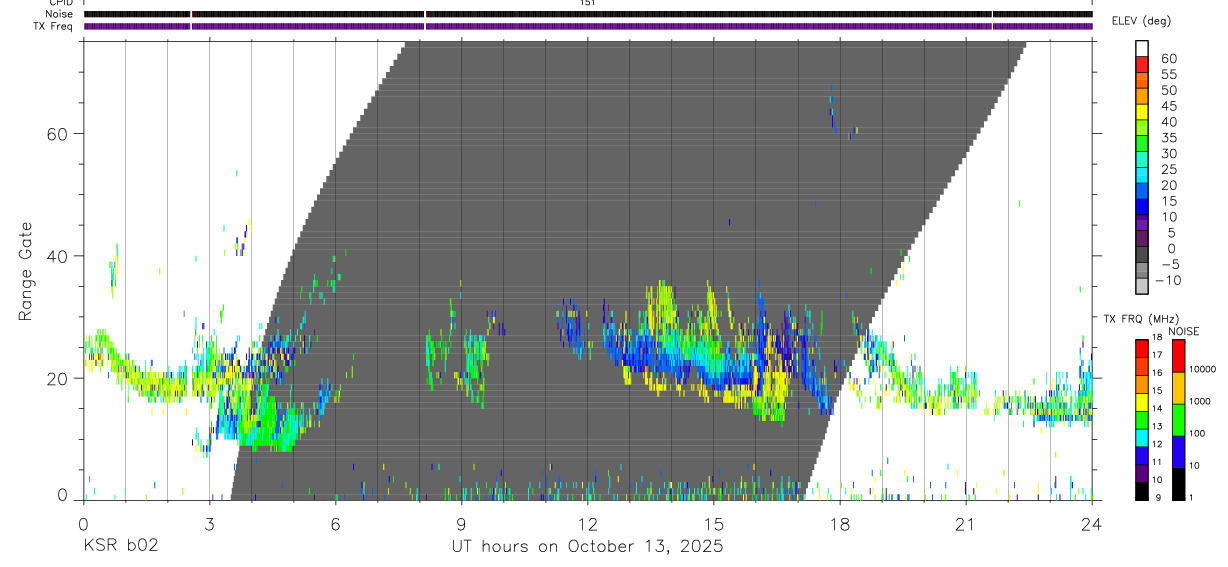Click the 'ELEV (deg)' colorbar title
Screen dimensions: 1228x567
click(x=1142, y=21)
